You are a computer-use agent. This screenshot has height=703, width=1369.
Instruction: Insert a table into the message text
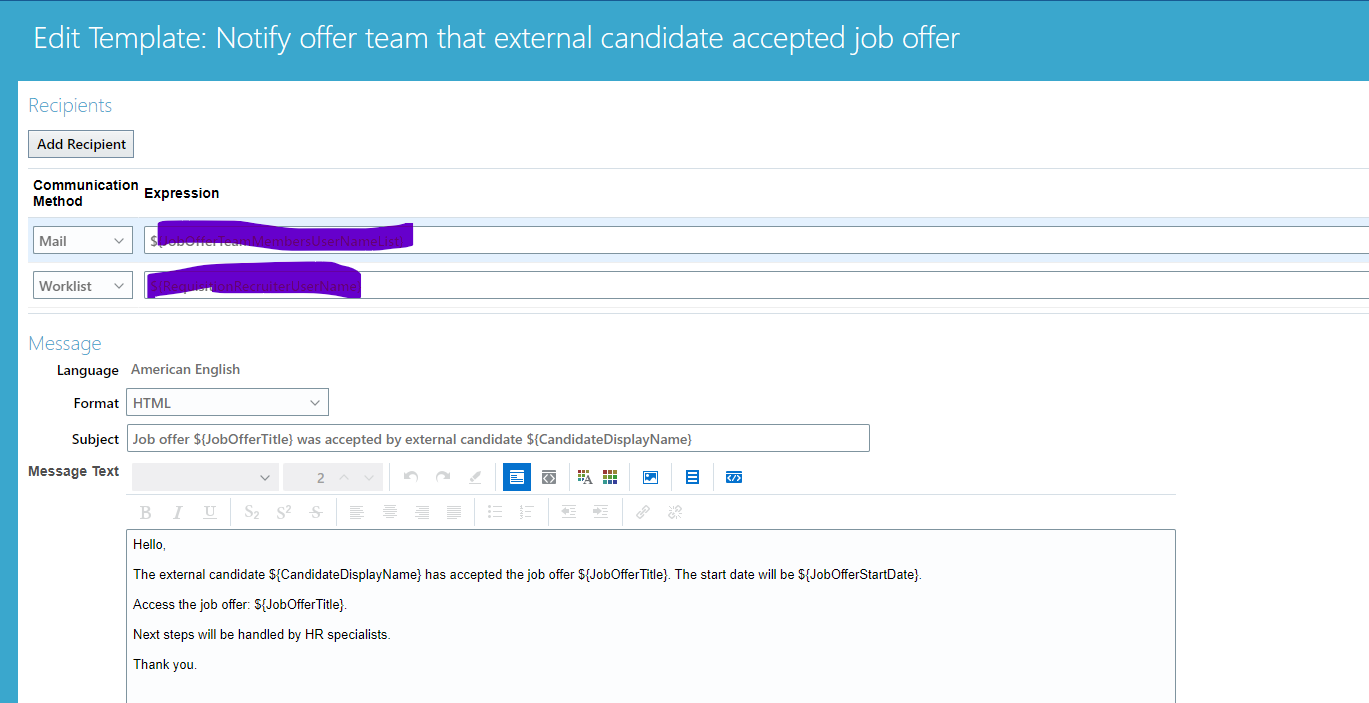(691, 477)
